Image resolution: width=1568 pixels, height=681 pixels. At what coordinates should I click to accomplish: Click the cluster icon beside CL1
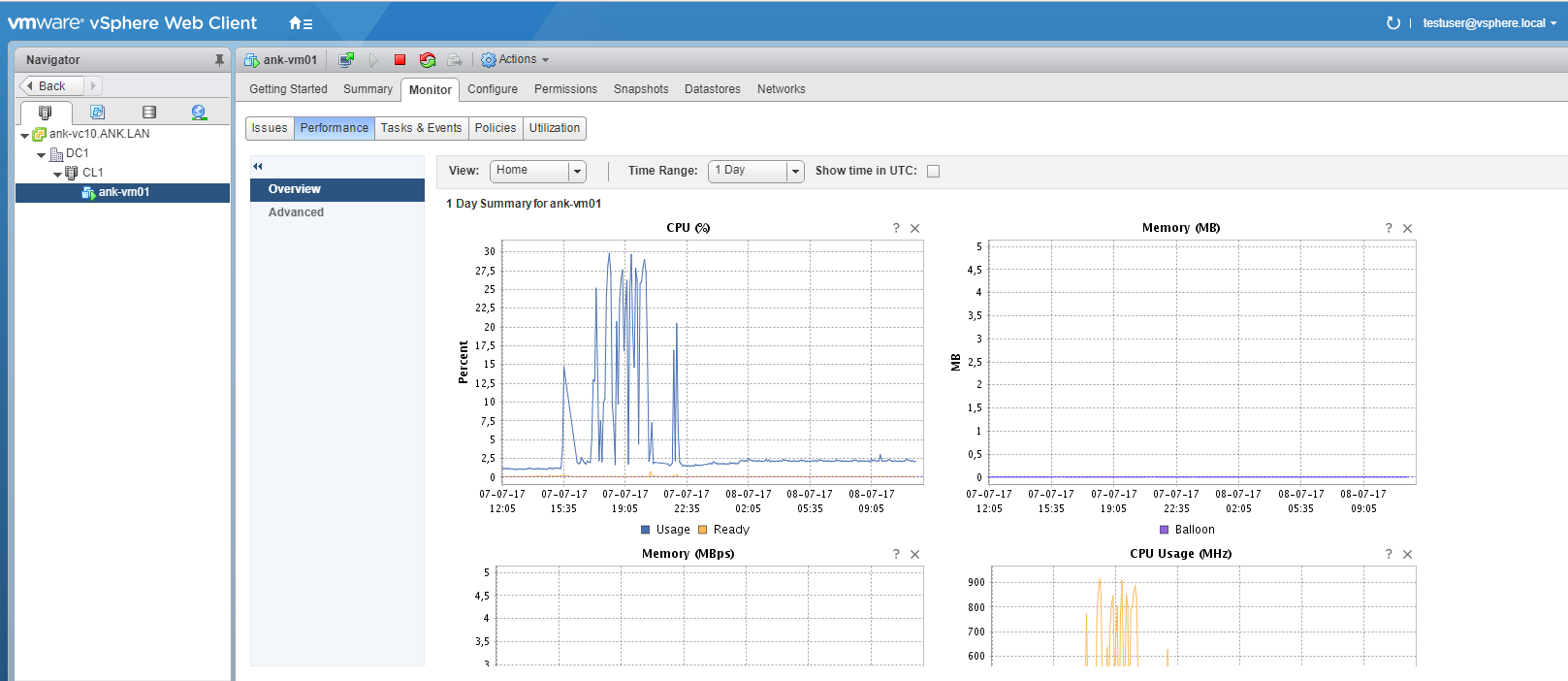[72, 173]
